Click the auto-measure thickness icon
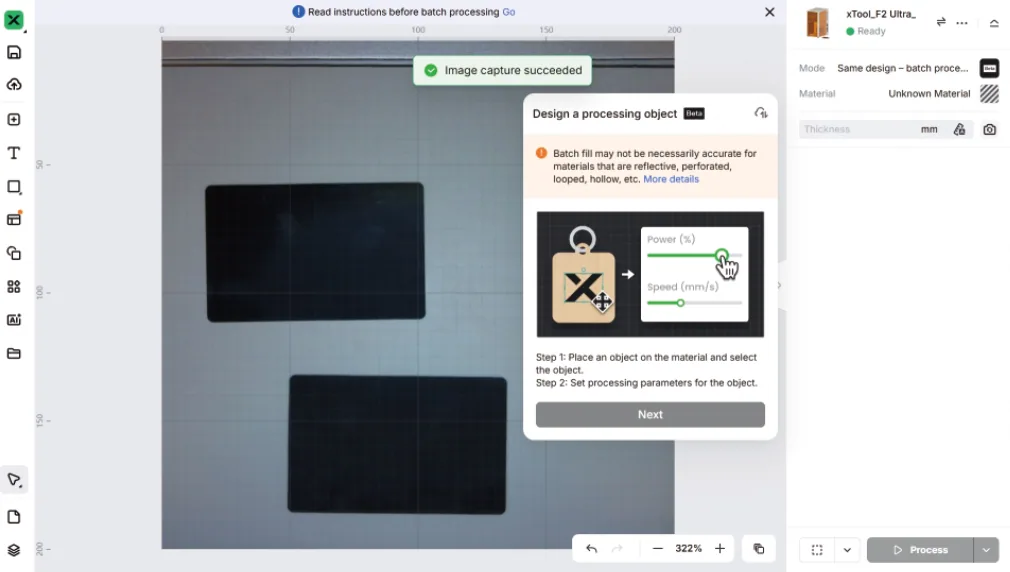Image resolution: width=1010 pixels, height=572 pixels. (960, 129)
